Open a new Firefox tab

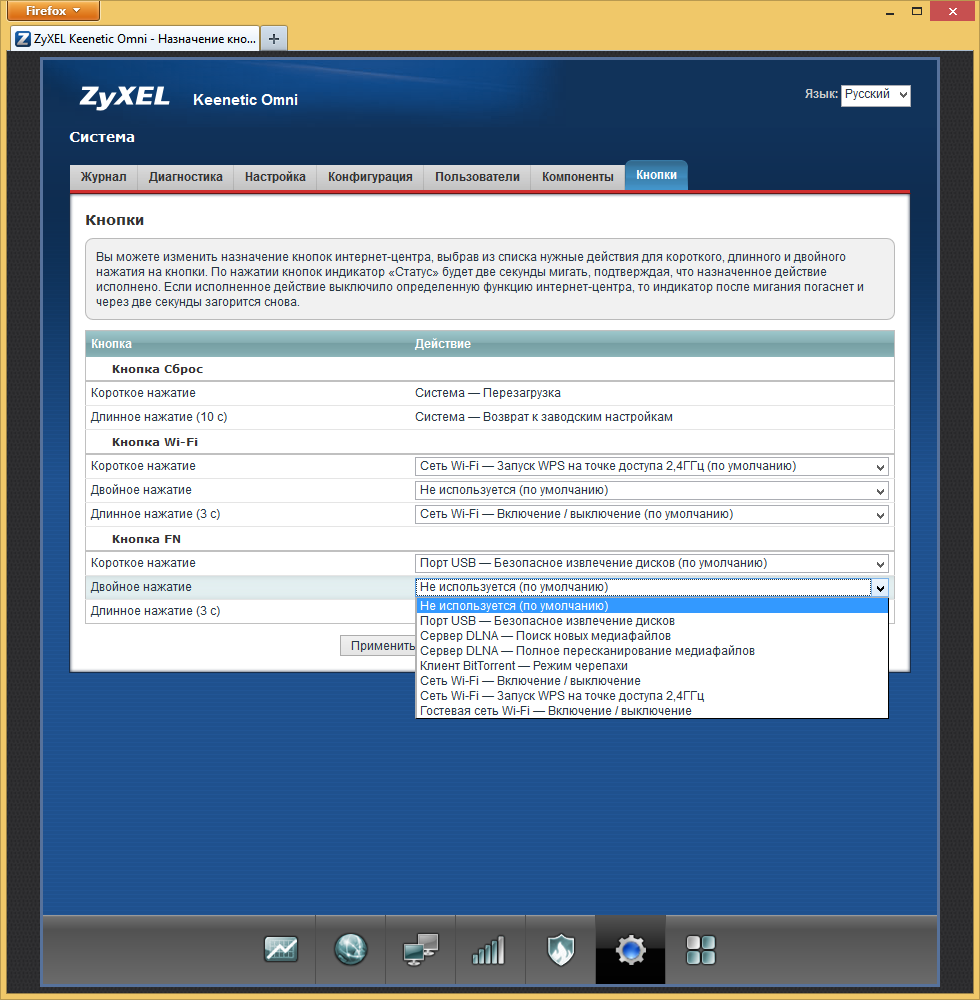(274, 39)
